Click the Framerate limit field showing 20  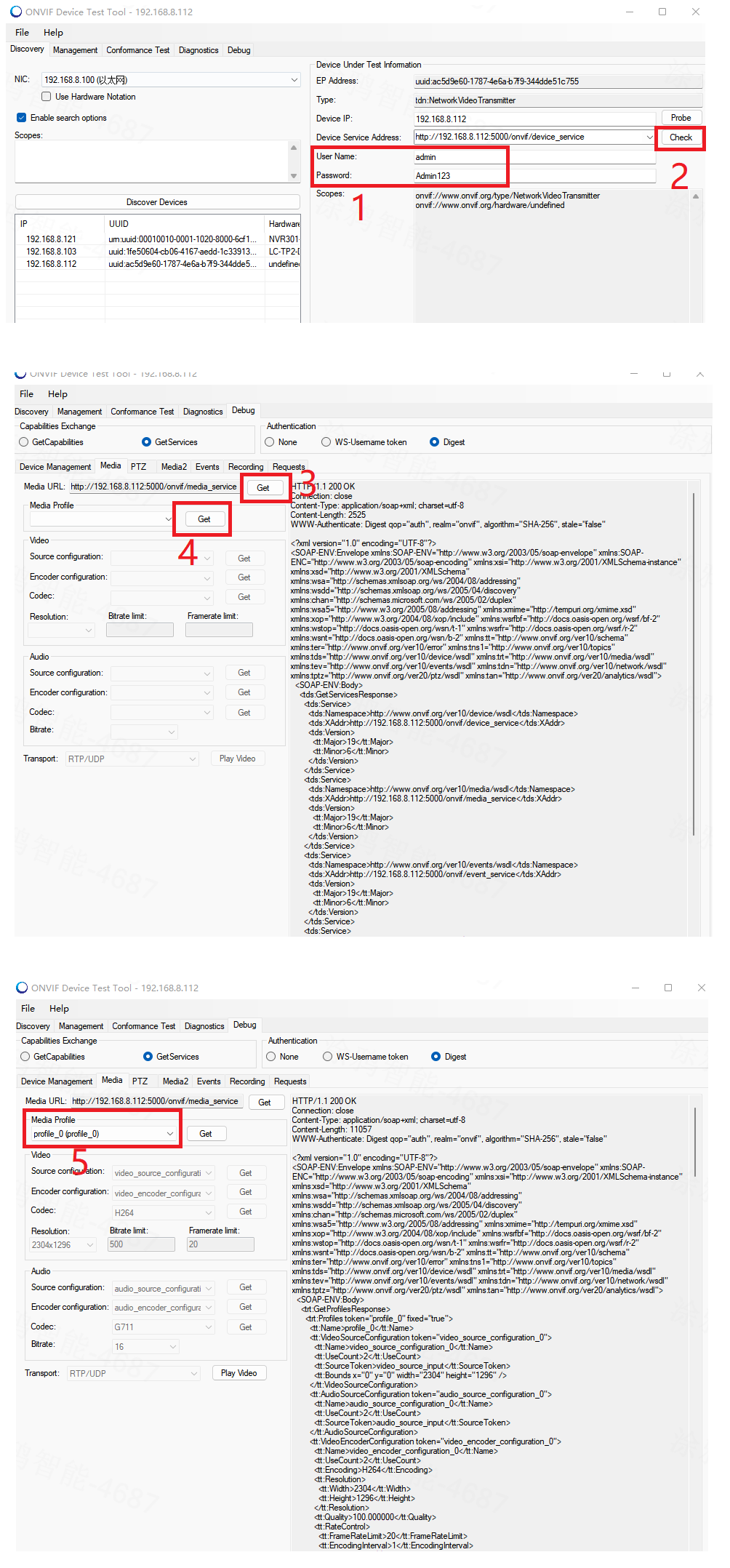pos(221,1244)
